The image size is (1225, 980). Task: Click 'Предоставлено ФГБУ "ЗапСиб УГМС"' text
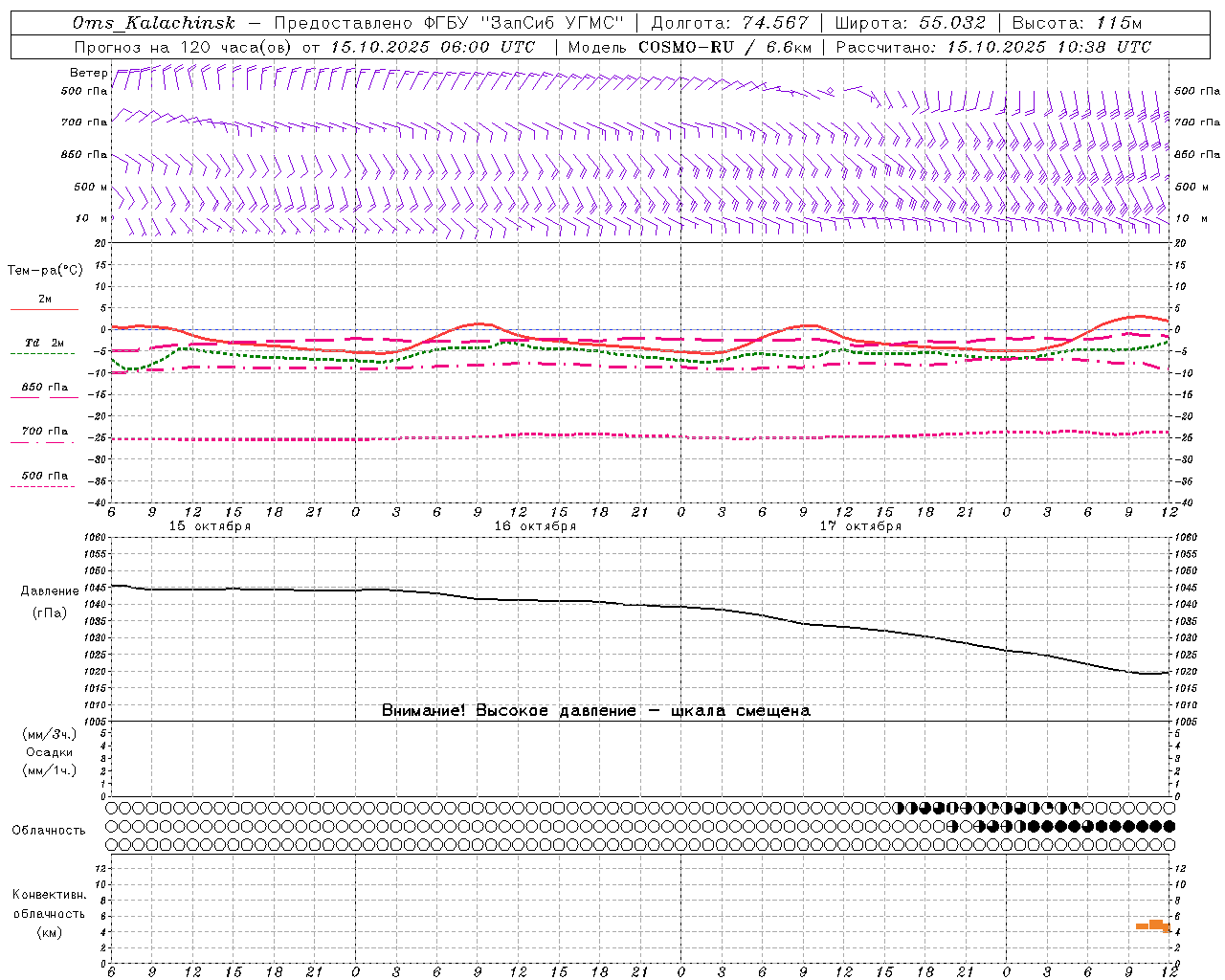(x=449, y=23)
